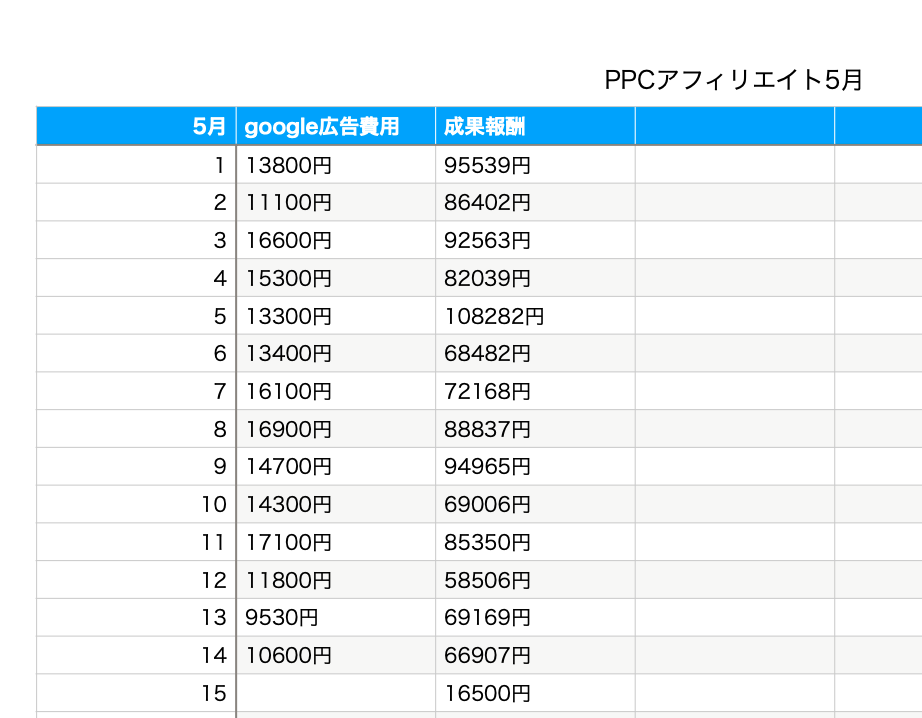Viewport: 922px width, 718px height.
Task: Select the 16500円 cell in row 15
Action: (535, 693)
